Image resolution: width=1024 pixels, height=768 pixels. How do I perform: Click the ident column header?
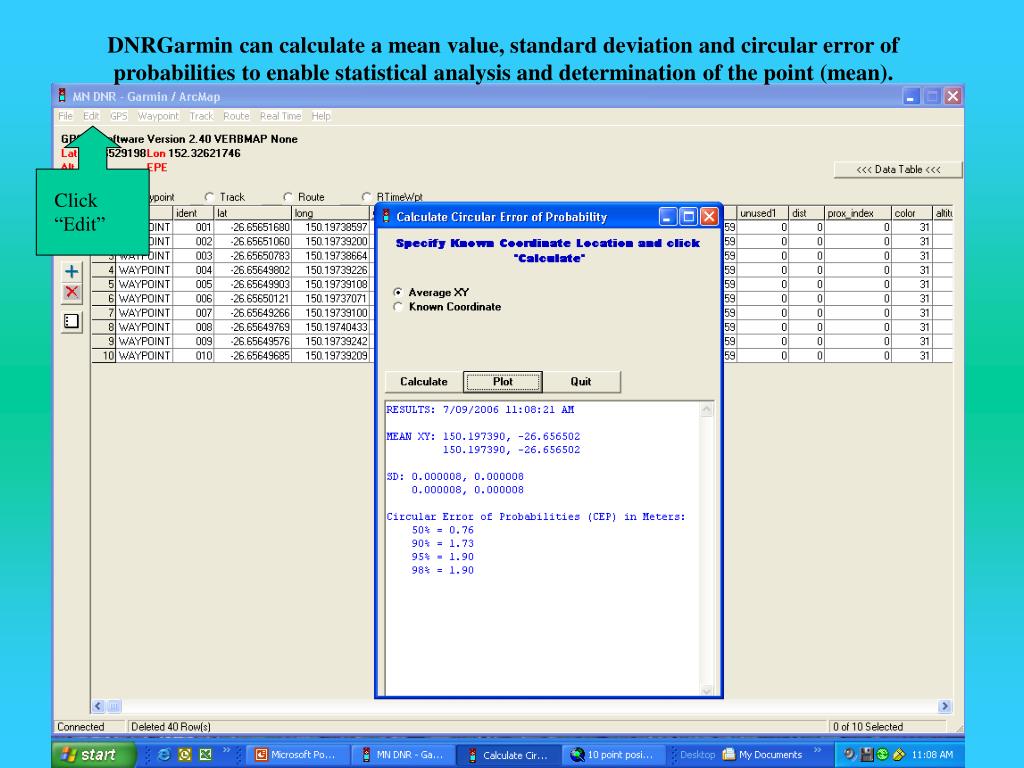tap(193, 213)
